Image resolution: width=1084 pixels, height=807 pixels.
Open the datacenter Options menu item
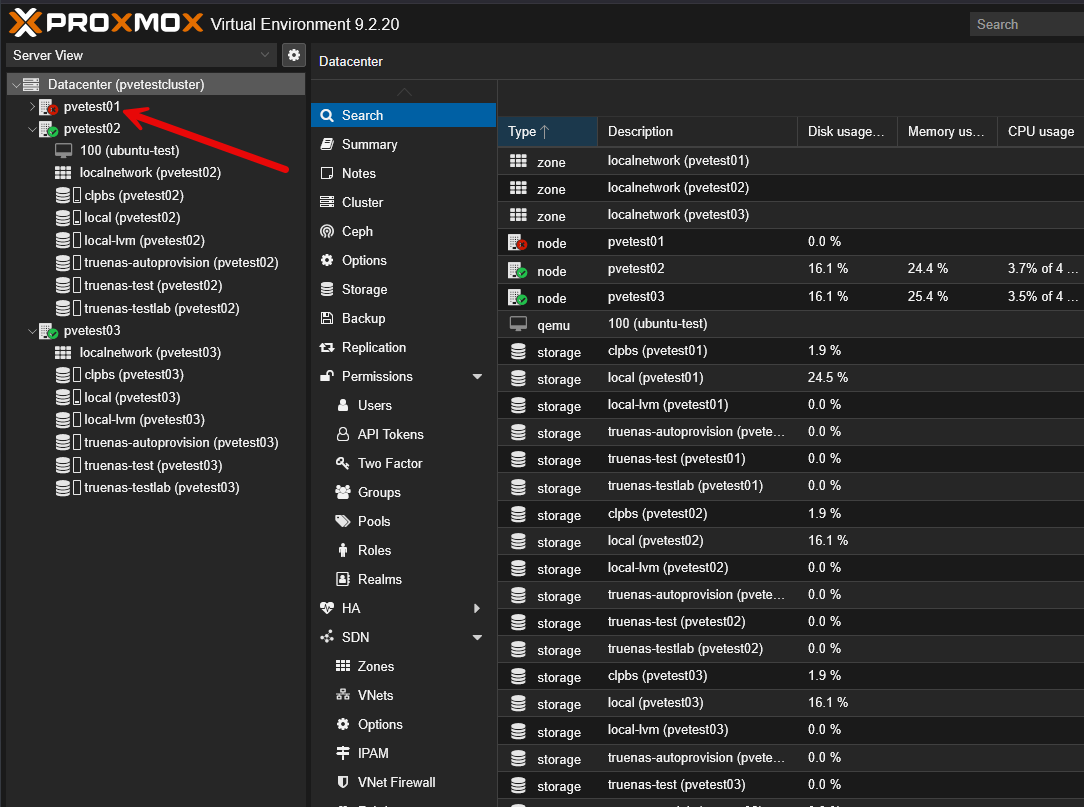[x=404, y=261]
